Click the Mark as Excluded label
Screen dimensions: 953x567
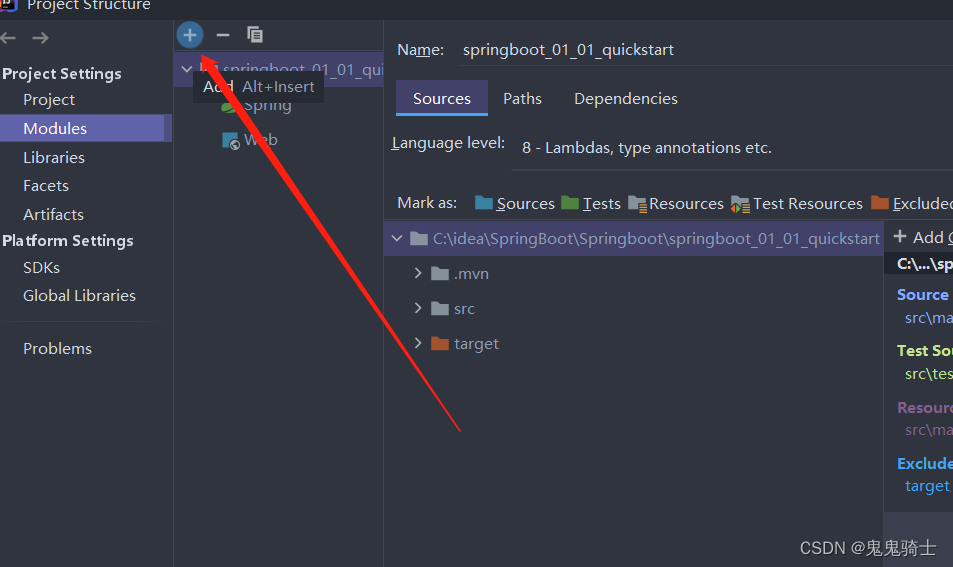[923, 204]
